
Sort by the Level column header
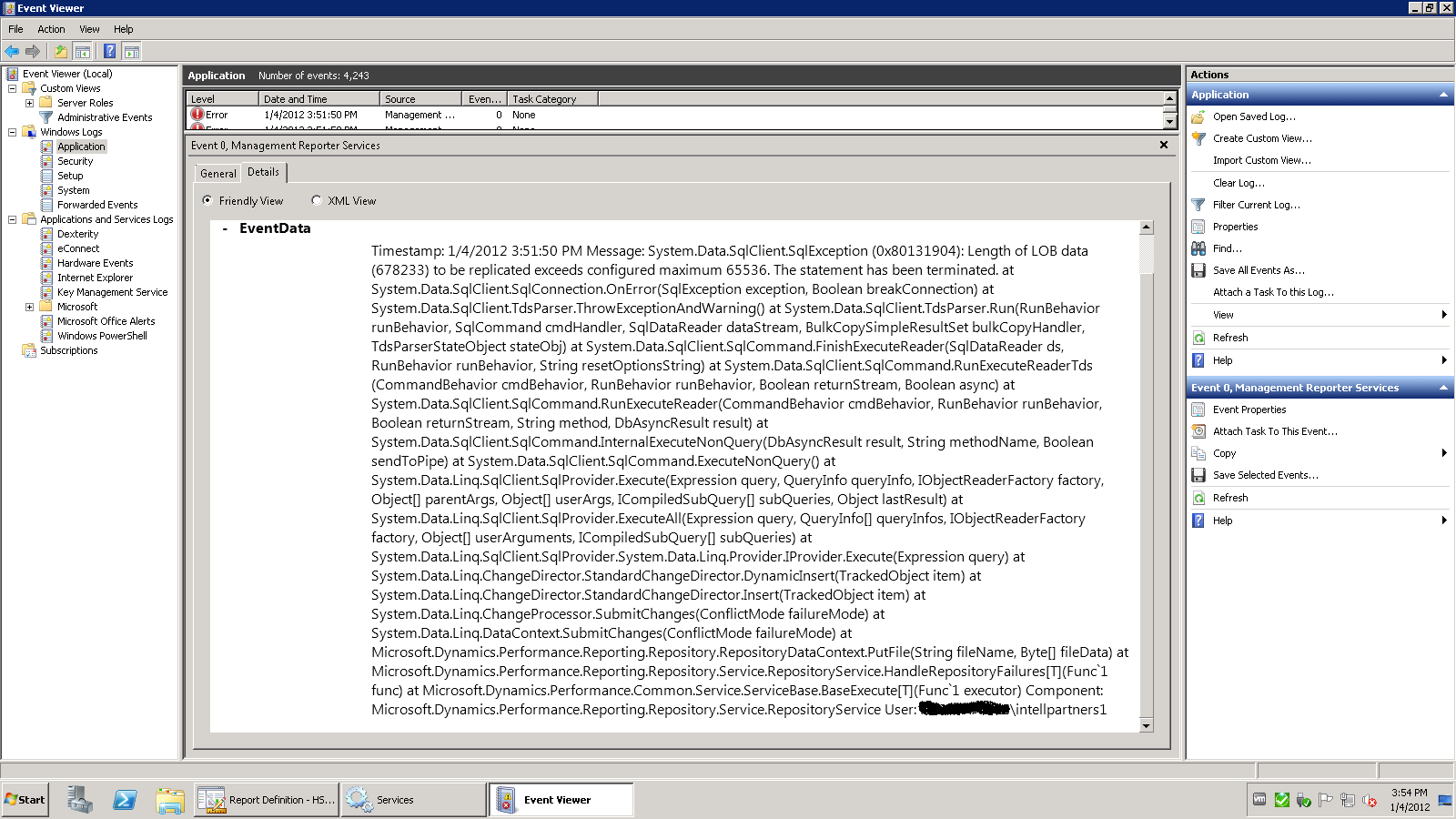(223, 98)
